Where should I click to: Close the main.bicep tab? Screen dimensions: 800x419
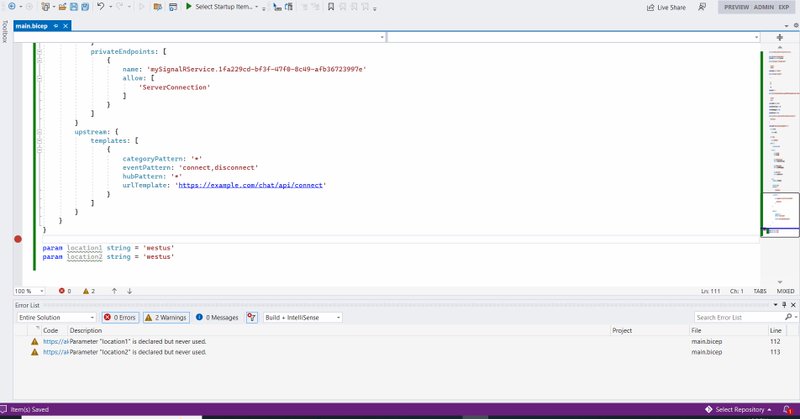[x=65, y=26]
